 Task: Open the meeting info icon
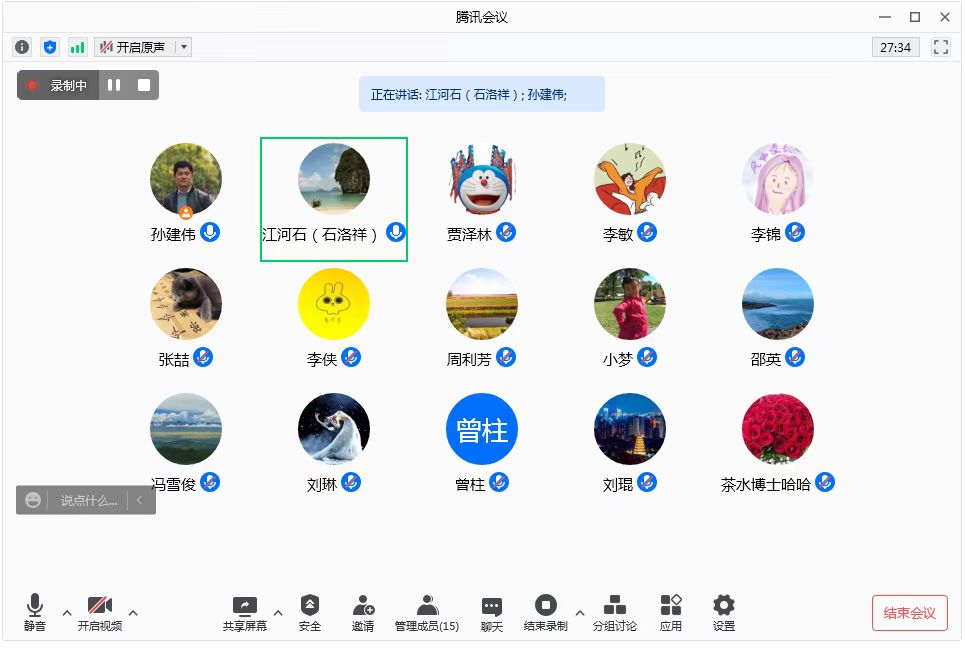click(x=22, y=47)
